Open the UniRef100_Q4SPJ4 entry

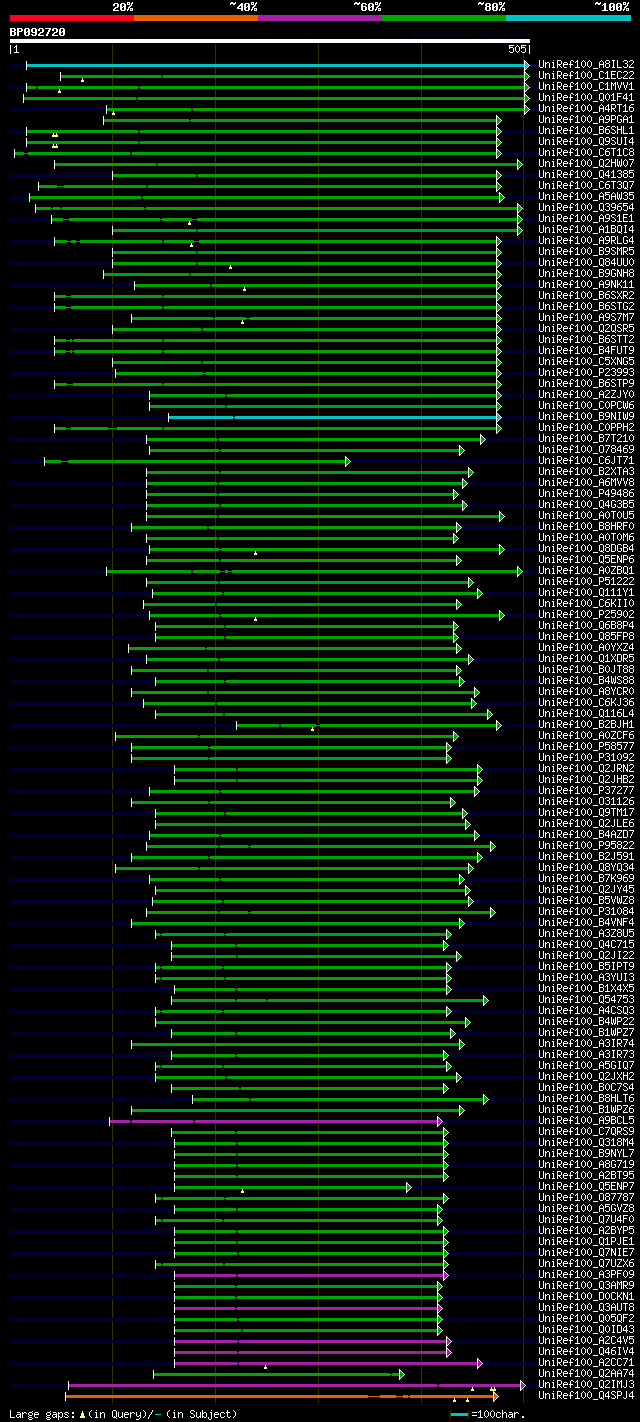[x=586, y=1395]
